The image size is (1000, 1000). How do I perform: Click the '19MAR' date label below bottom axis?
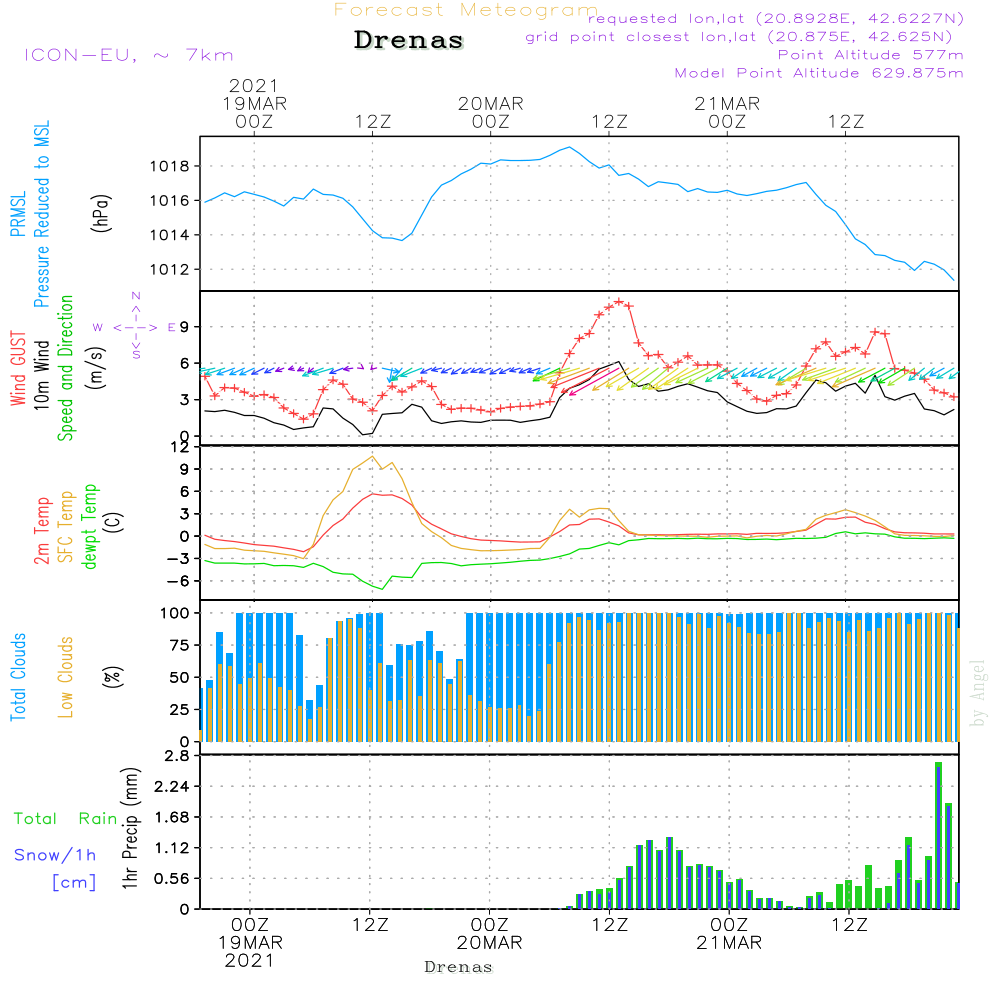click(x=251, y=943)
